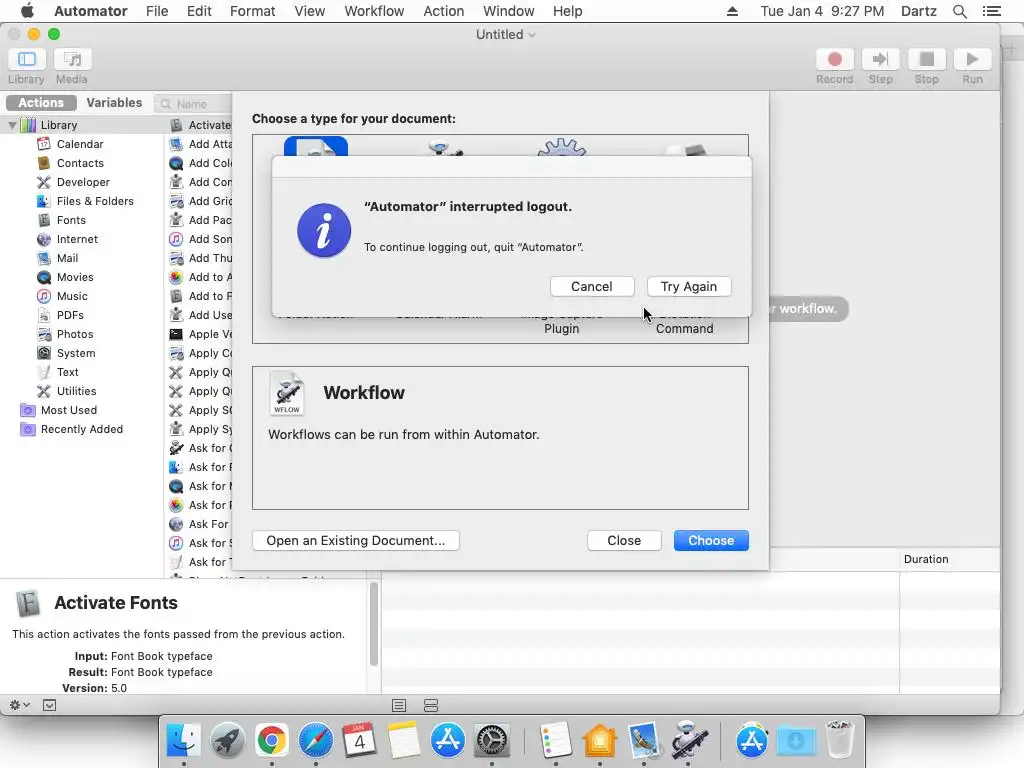The image size is (1024, 768).
Task: Click the Name search field
Action: (193, 104)
